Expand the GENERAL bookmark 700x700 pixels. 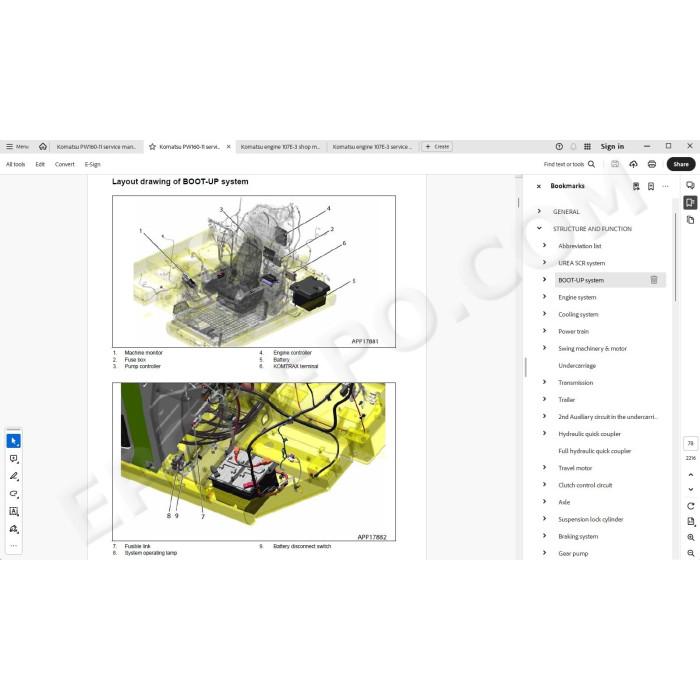tap(539, 211)
